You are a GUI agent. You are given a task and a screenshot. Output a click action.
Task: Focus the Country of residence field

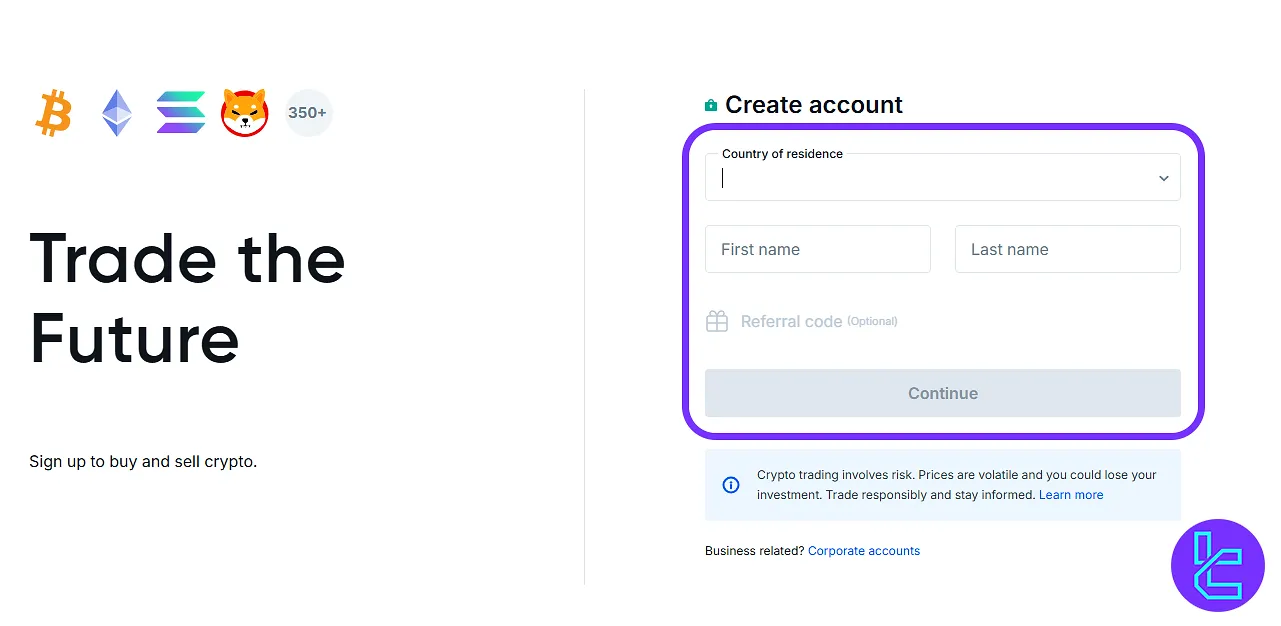click(930, 178)
